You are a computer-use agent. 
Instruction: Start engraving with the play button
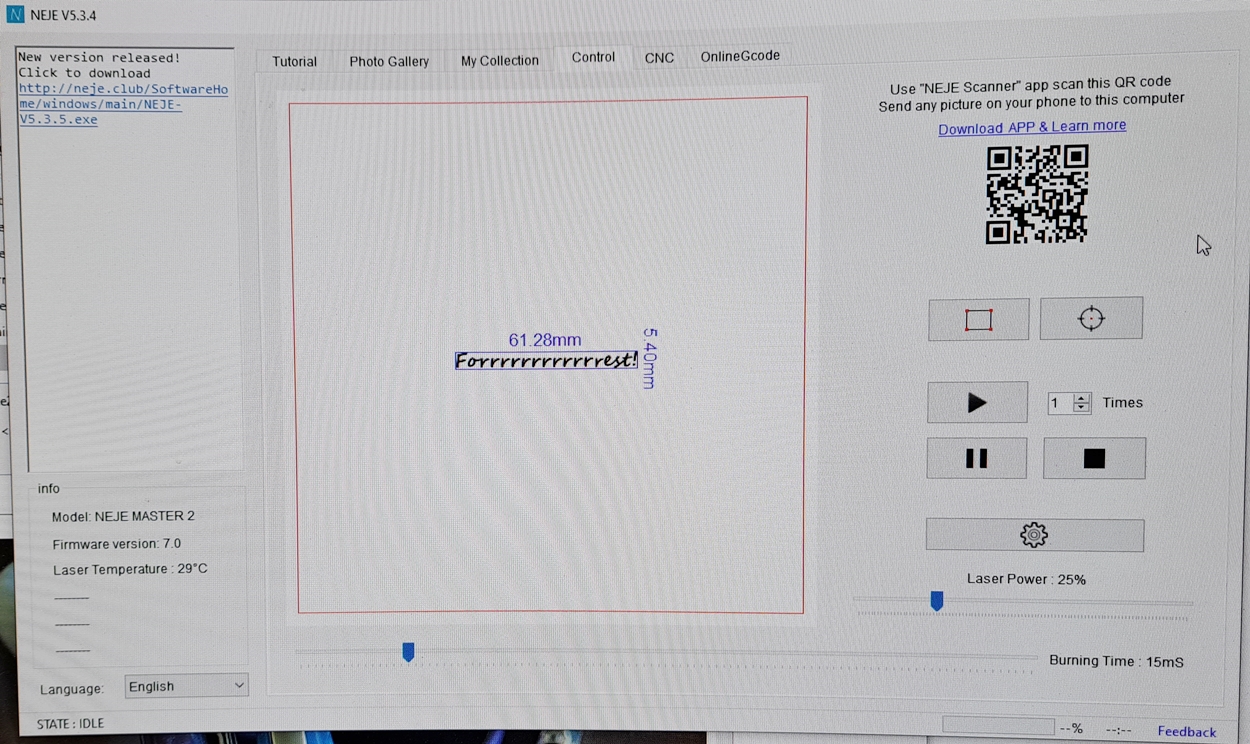(977, 403)
